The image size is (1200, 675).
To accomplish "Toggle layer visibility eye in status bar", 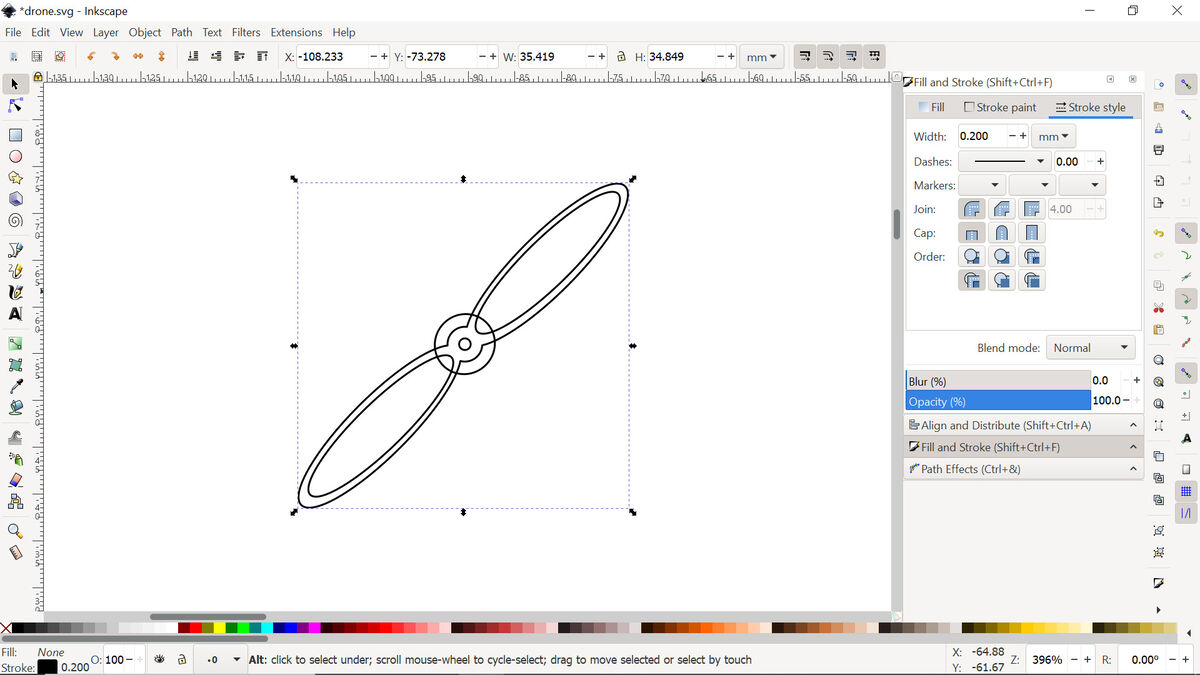I will (x=159, y=660).
